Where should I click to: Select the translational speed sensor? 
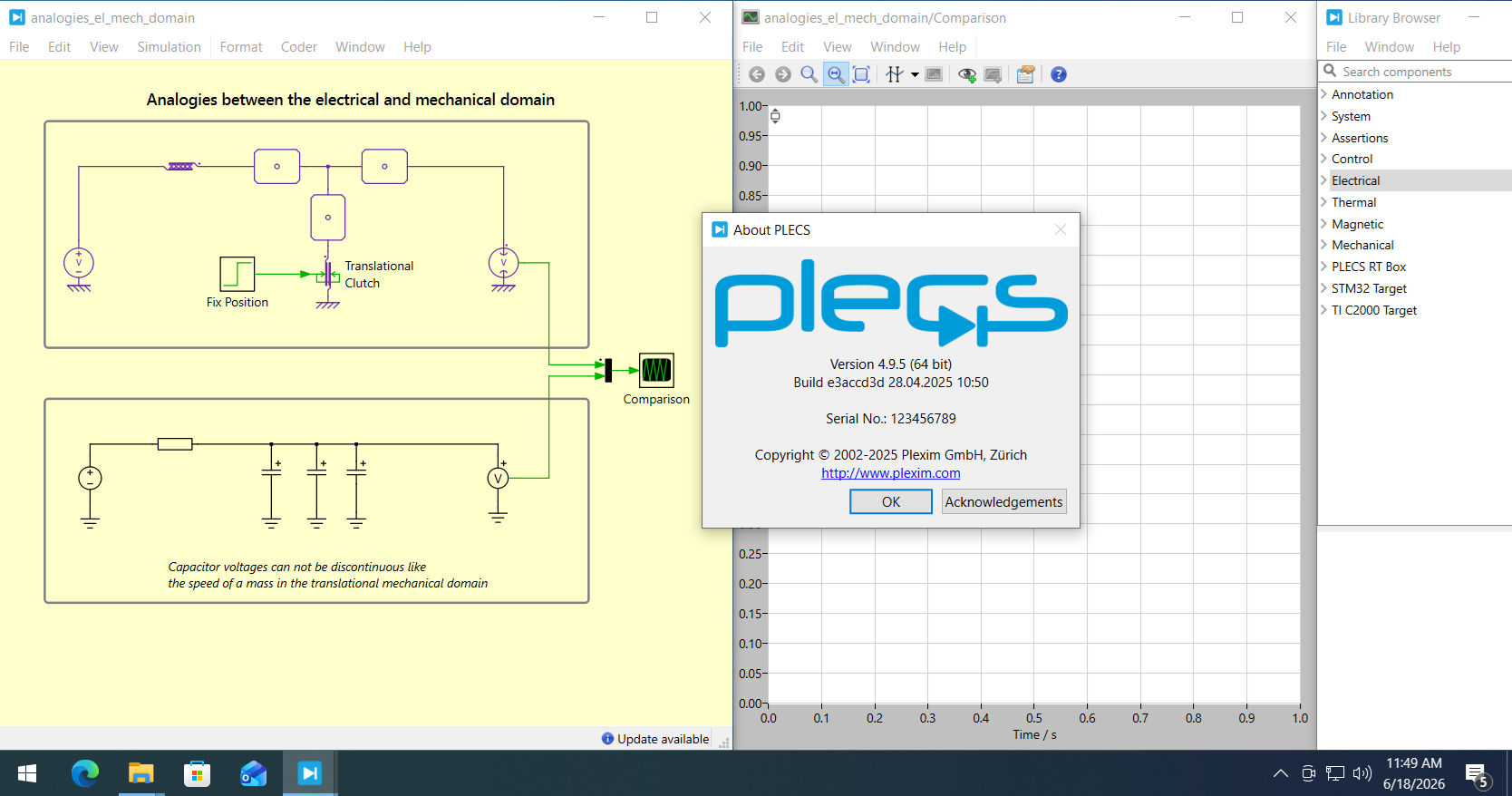click(x=504, y=263)
